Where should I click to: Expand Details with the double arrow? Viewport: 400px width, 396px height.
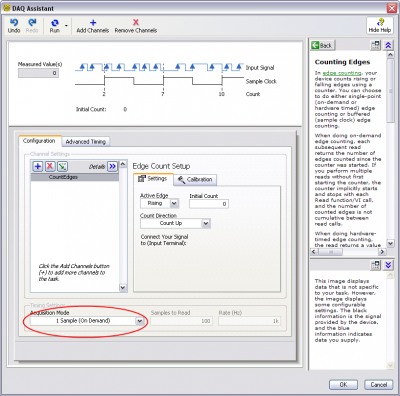113,166
